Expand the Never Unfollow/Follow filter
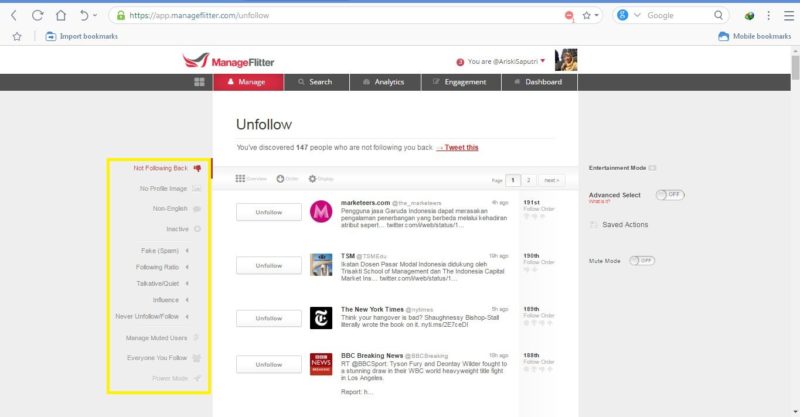The height and width of the screenshot is (417, 800). [x=187, y=316]
